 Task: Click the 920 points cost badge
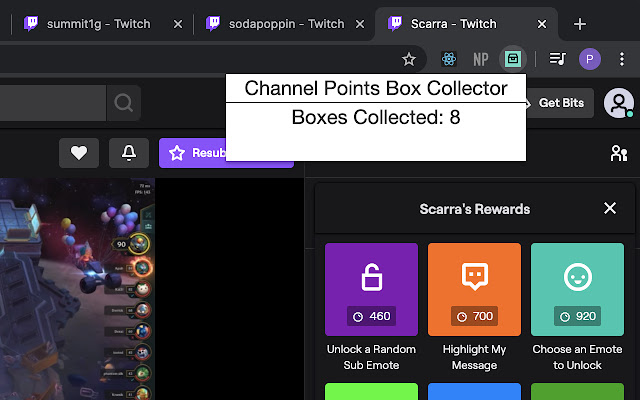pyautogui.click(x=577, y=316)
